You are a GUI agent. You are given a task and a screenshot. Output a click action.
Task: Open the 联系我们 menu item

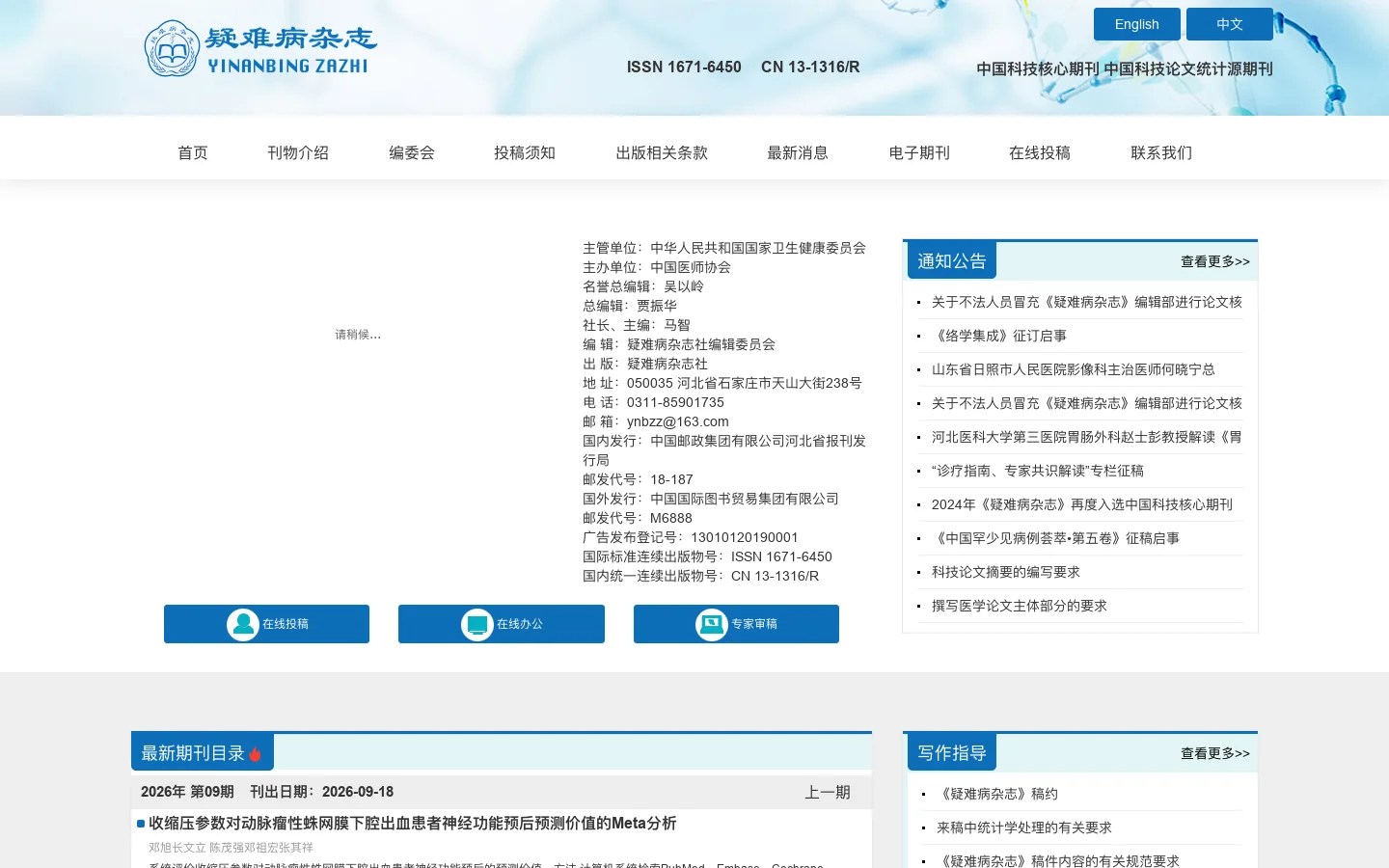[1161, 152]
